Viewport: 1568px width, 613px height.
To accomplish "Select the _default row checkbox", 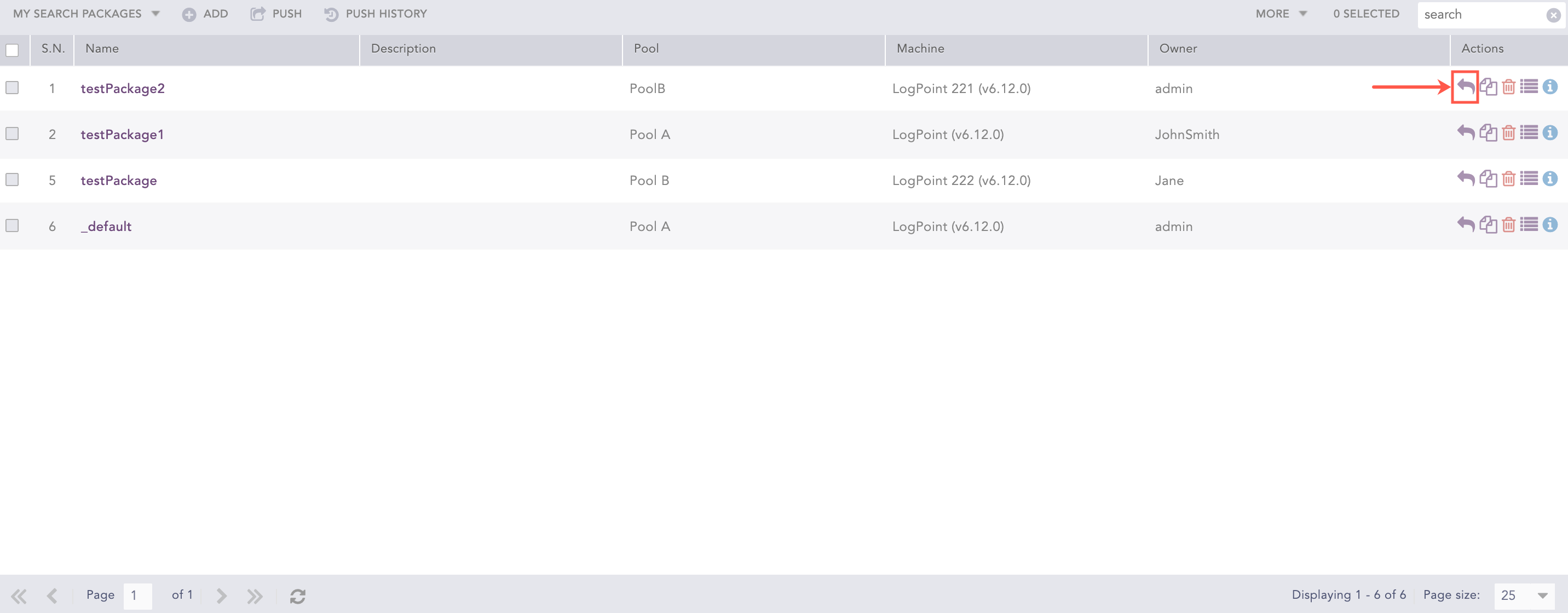I will tap(12, 225).
